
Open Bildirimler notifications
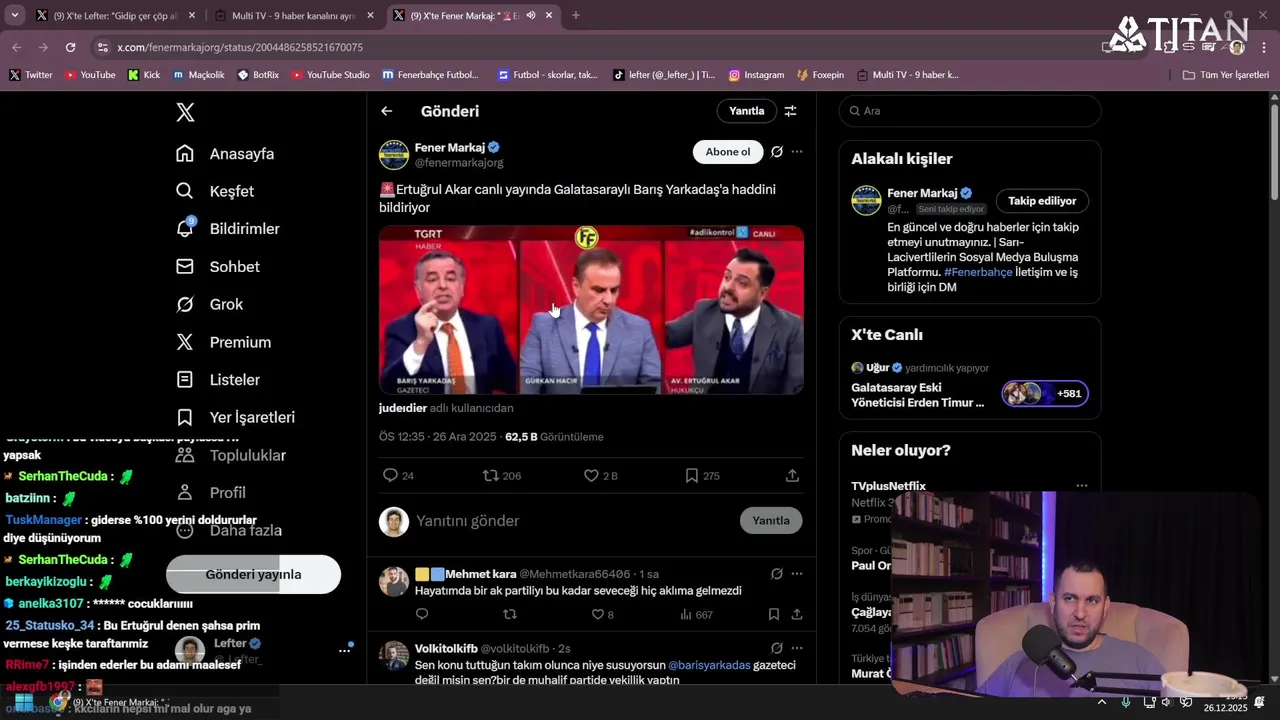(228, 229)
